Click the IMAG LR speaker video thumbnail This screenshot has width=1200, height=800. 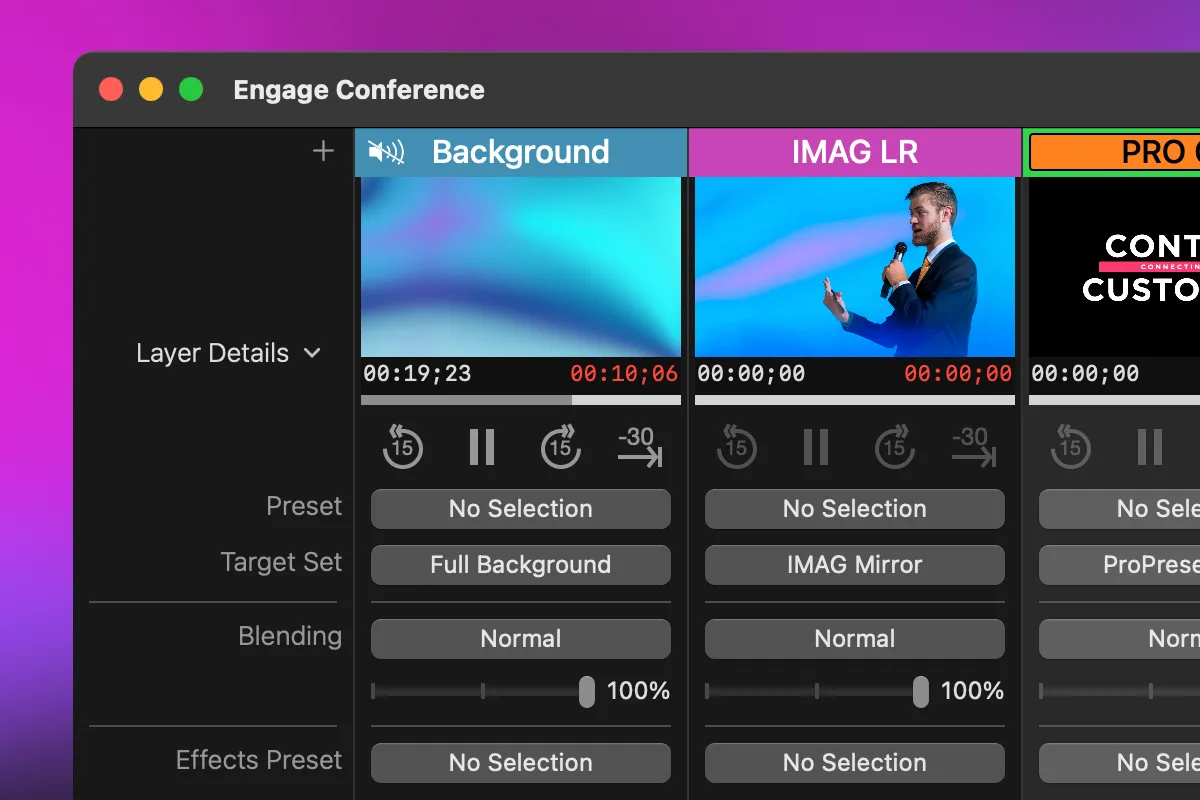(854, 266)
